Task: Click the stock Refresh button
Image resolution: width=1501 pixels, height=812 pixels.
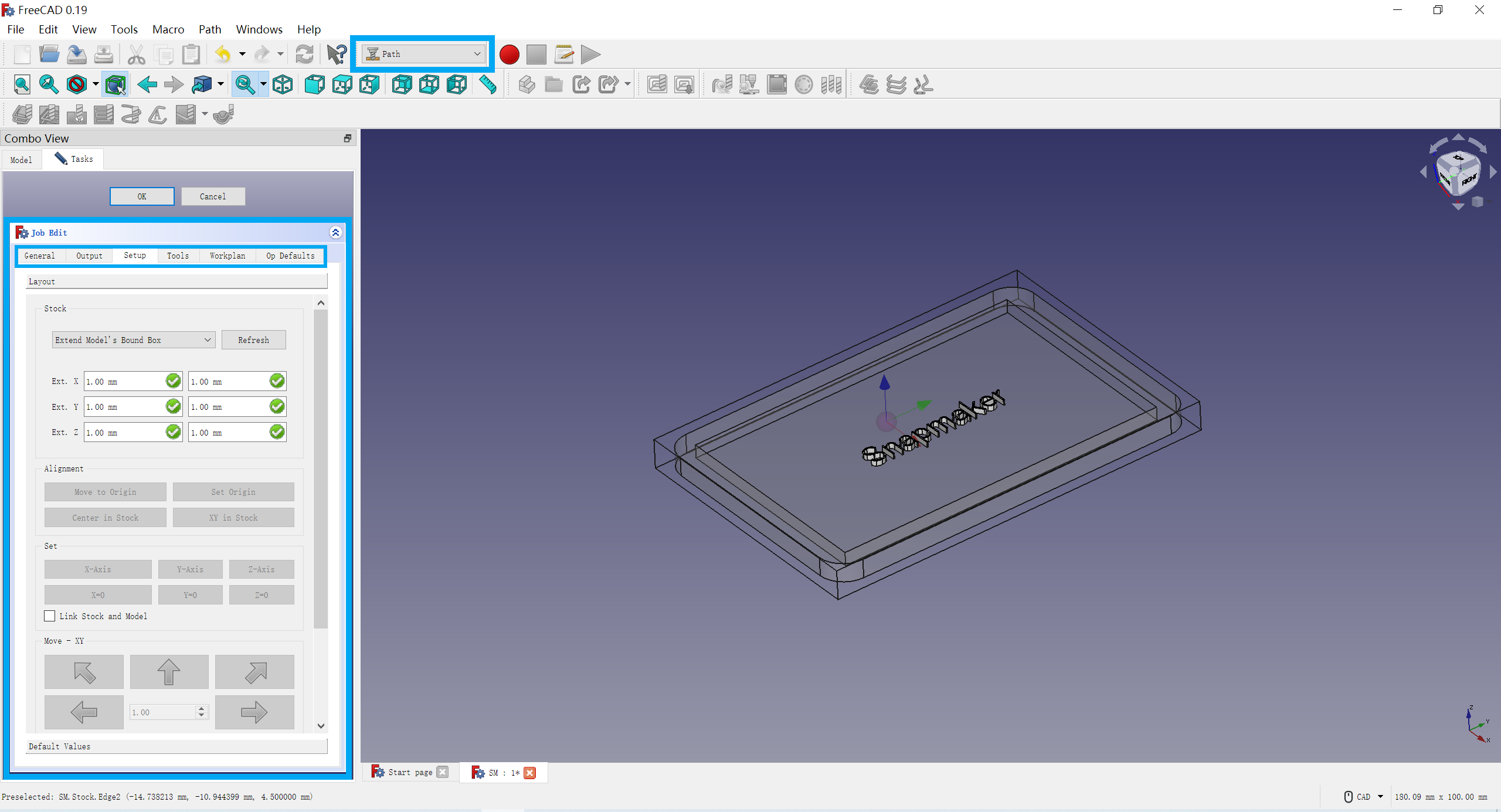Action: [x=253, y=340]
